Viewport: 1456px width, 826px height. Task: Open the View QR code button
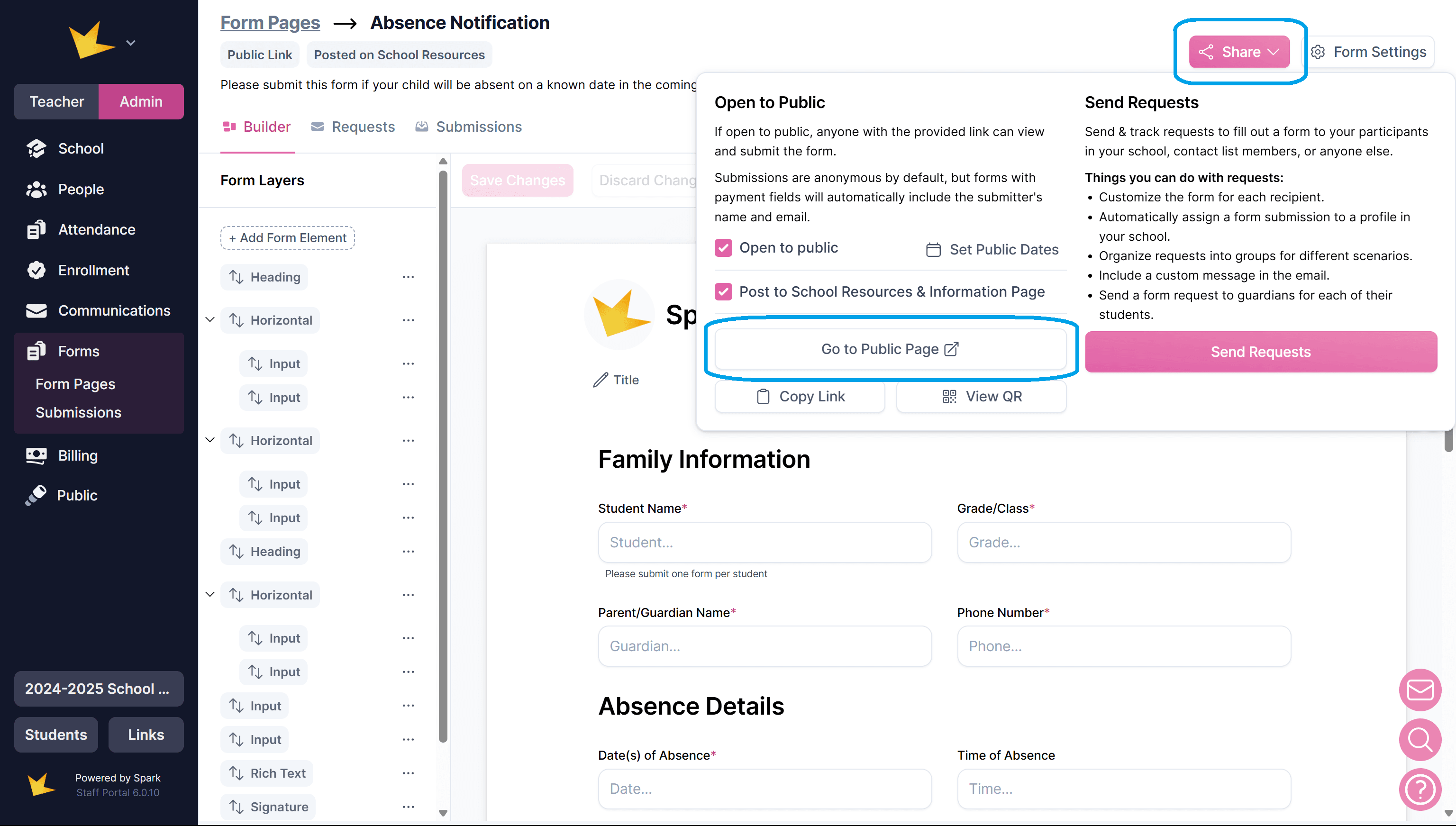coord(981,397)
